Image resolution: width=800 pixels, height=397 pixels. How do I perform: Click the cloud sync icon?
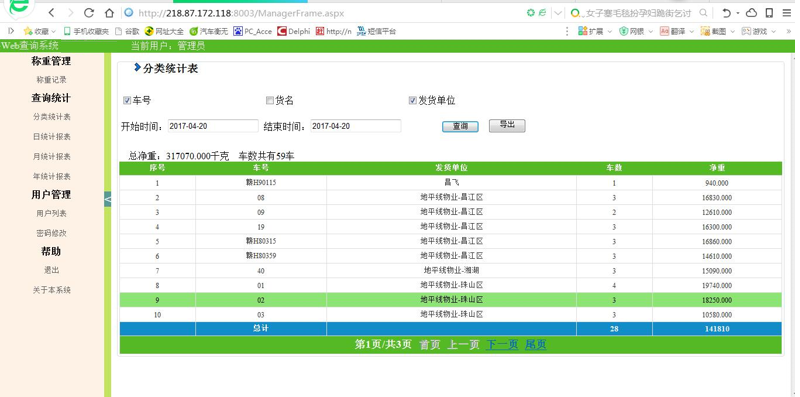(x=752, y=13)
